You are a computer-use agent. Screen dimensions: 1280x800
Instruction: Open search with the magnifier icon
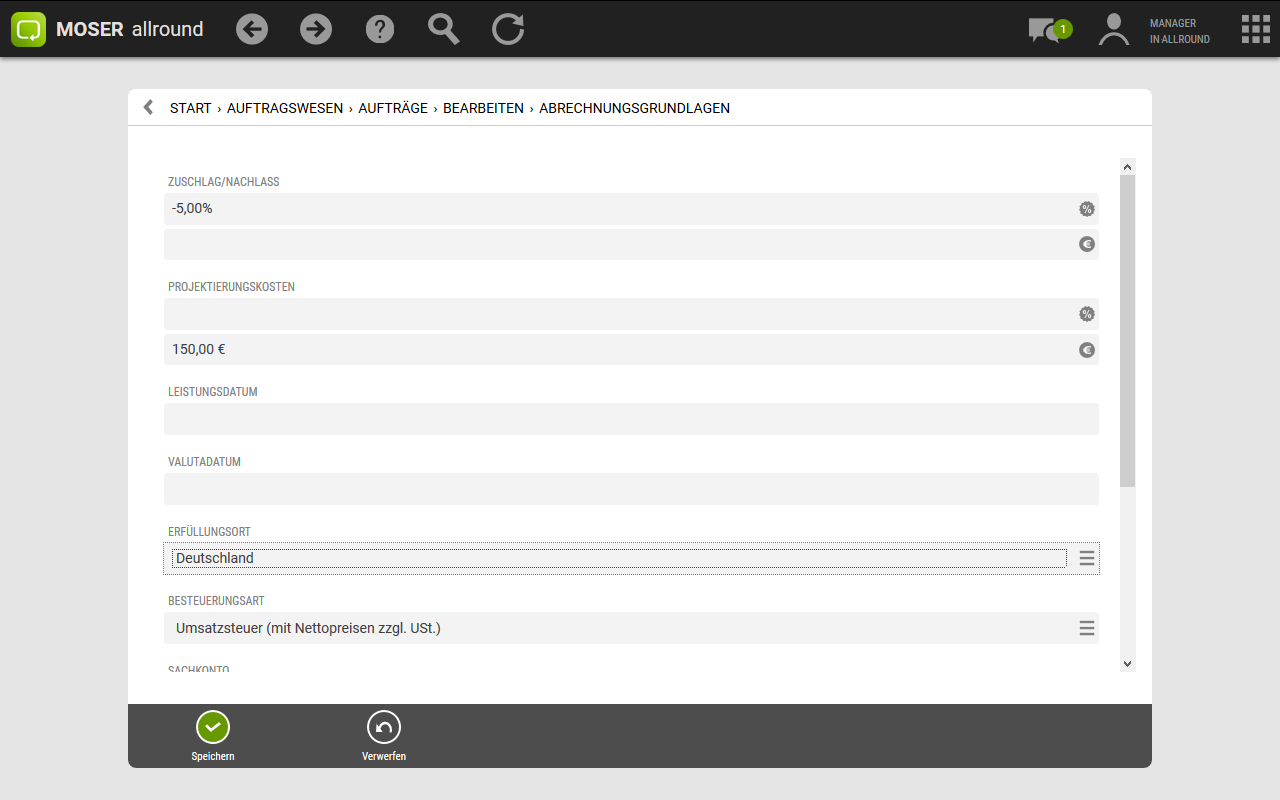444,29
